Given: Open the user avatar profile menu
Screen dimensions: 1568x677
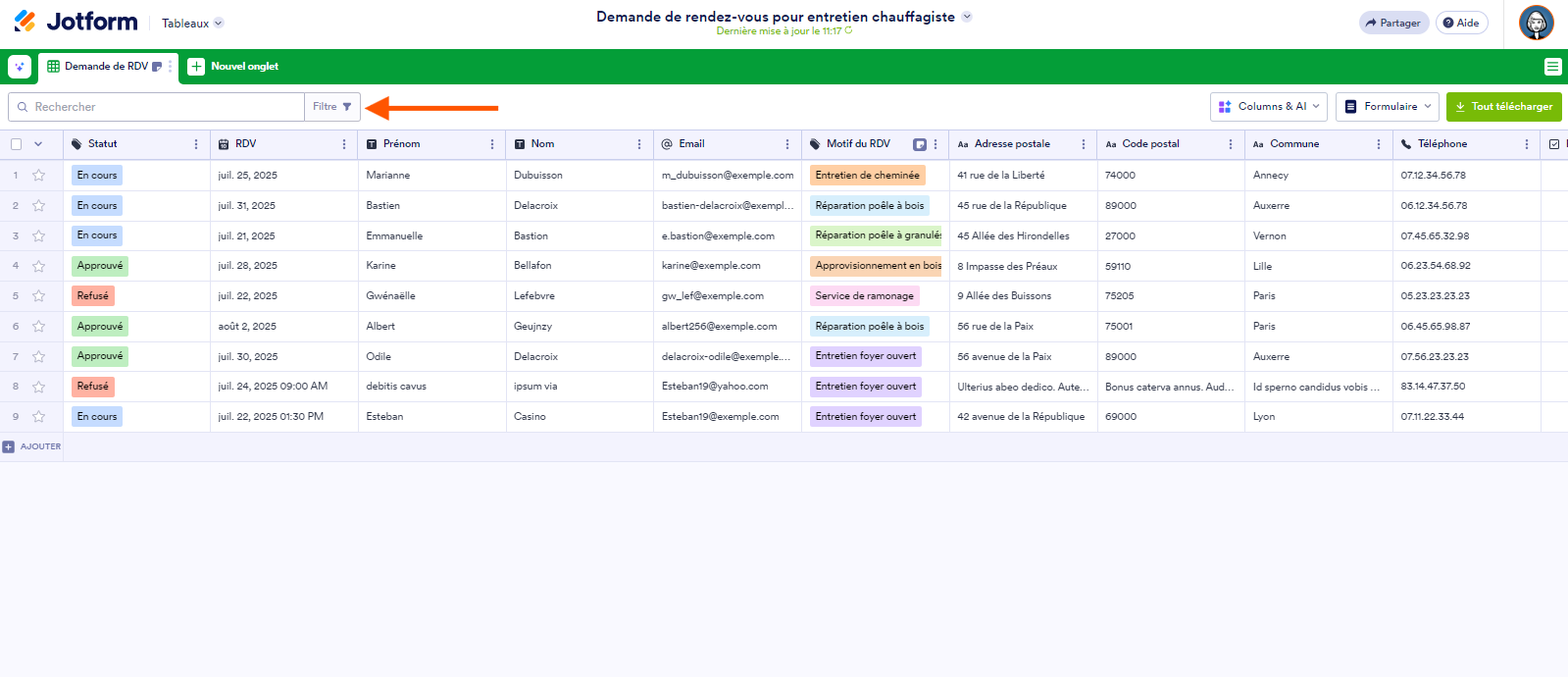Looking at the screenshot, I should click(x=1536, y=23).
